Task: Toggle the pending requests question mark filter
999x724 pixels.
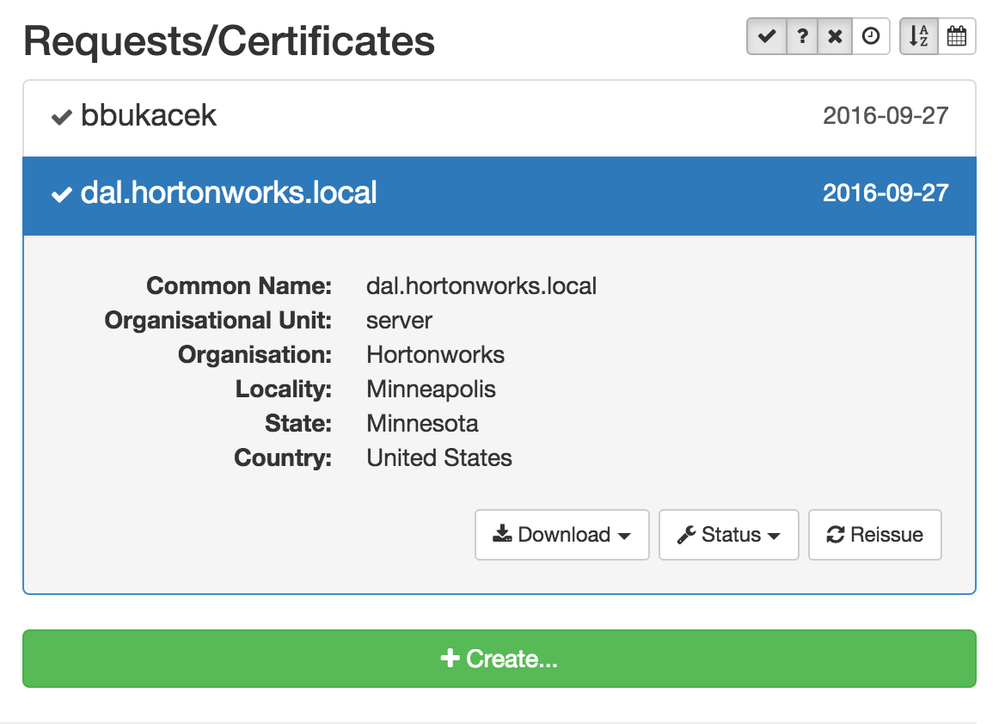Action: coord(802,37)
